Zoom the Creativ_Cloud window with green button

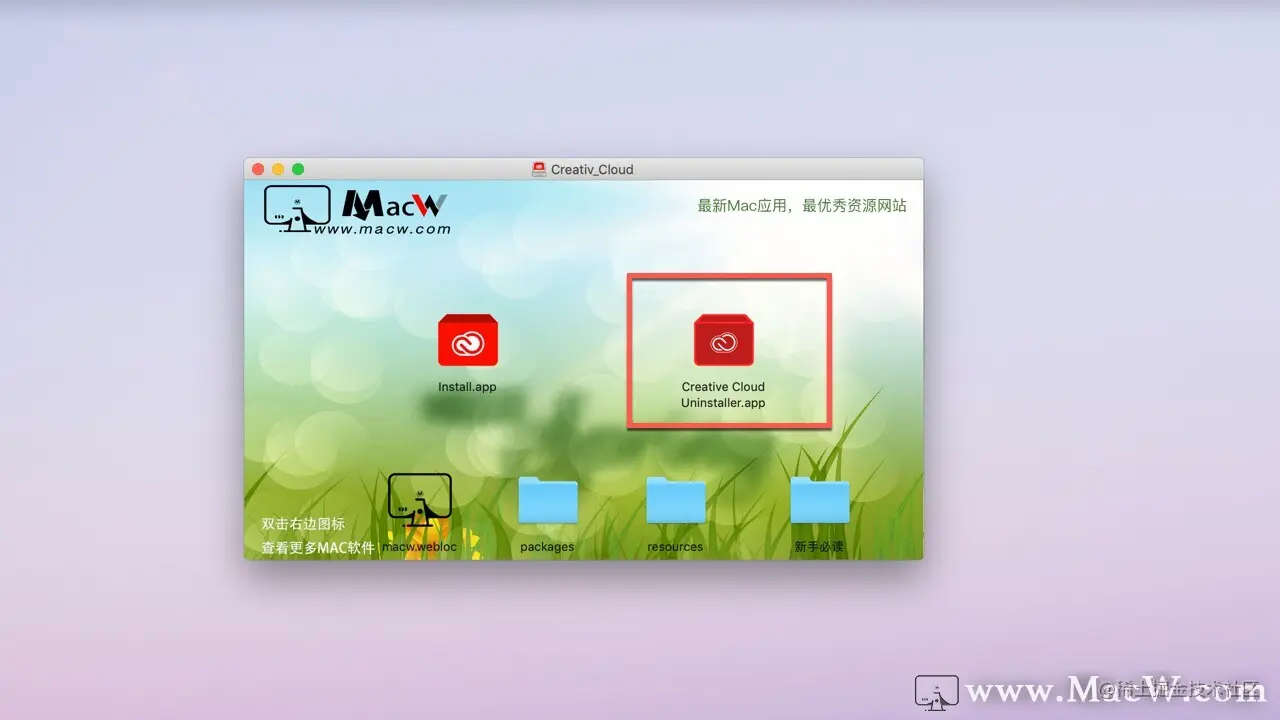pyautogui.click(x=298, y=170)
